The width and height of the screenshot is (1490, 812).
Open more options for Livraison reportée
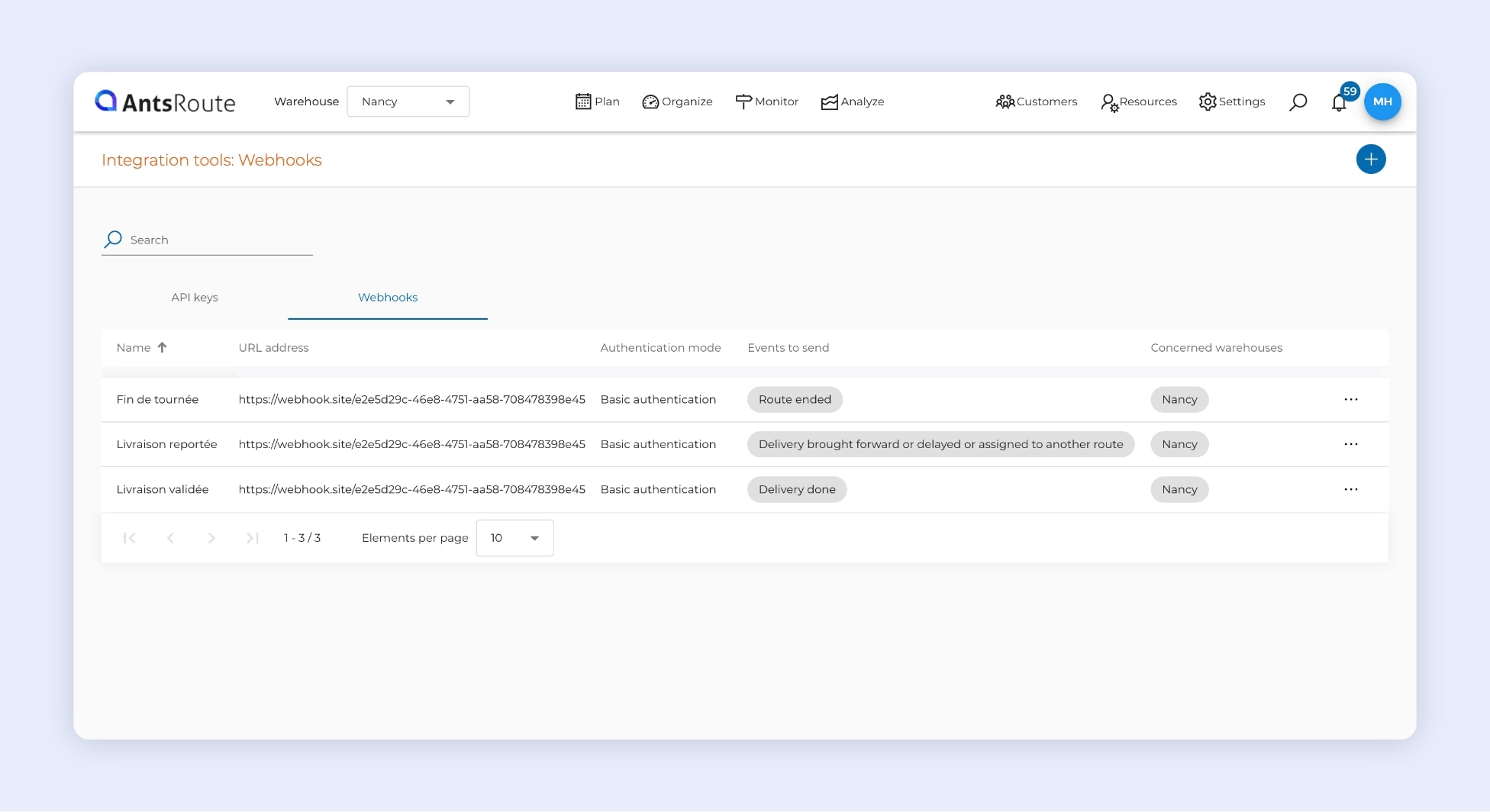[1350, 444]
